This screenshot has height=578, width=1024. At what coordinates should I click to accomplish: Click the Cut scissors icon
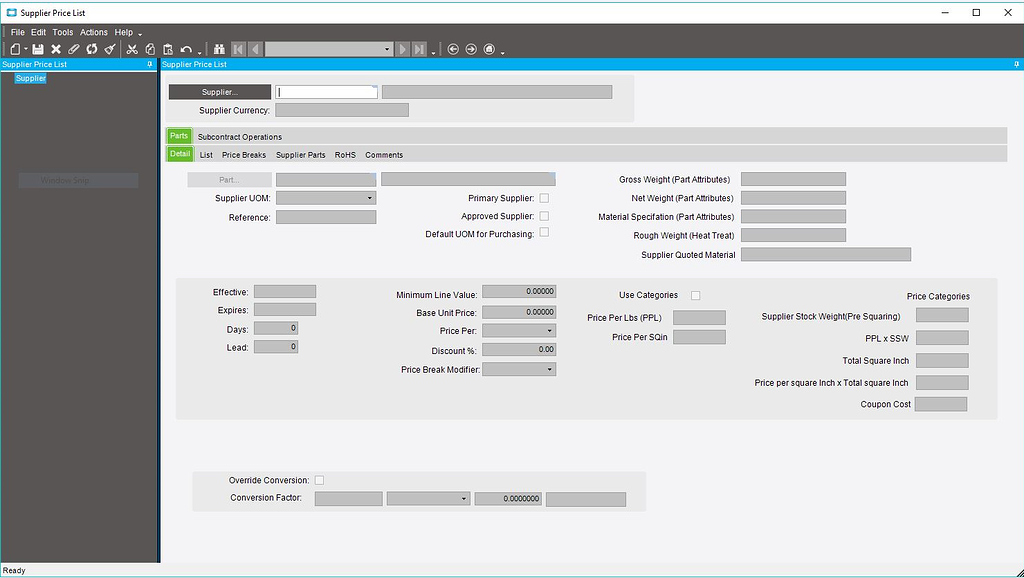click(x=132, y=49)
